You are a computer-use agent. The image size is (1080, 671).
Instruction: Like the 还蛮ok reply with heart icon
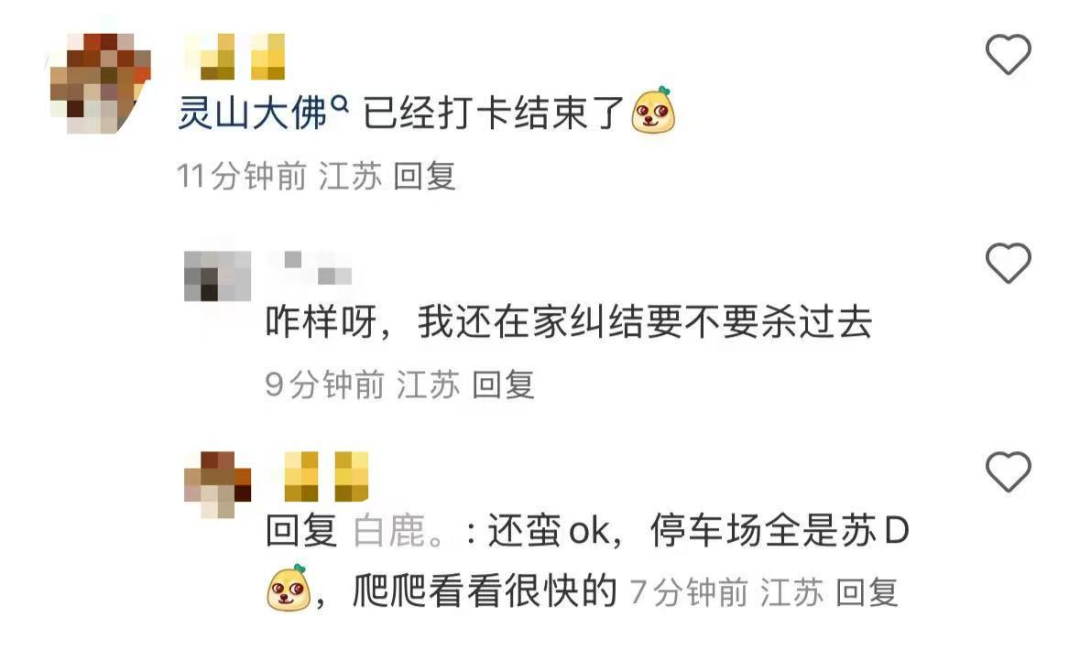tap(1008, 471)
